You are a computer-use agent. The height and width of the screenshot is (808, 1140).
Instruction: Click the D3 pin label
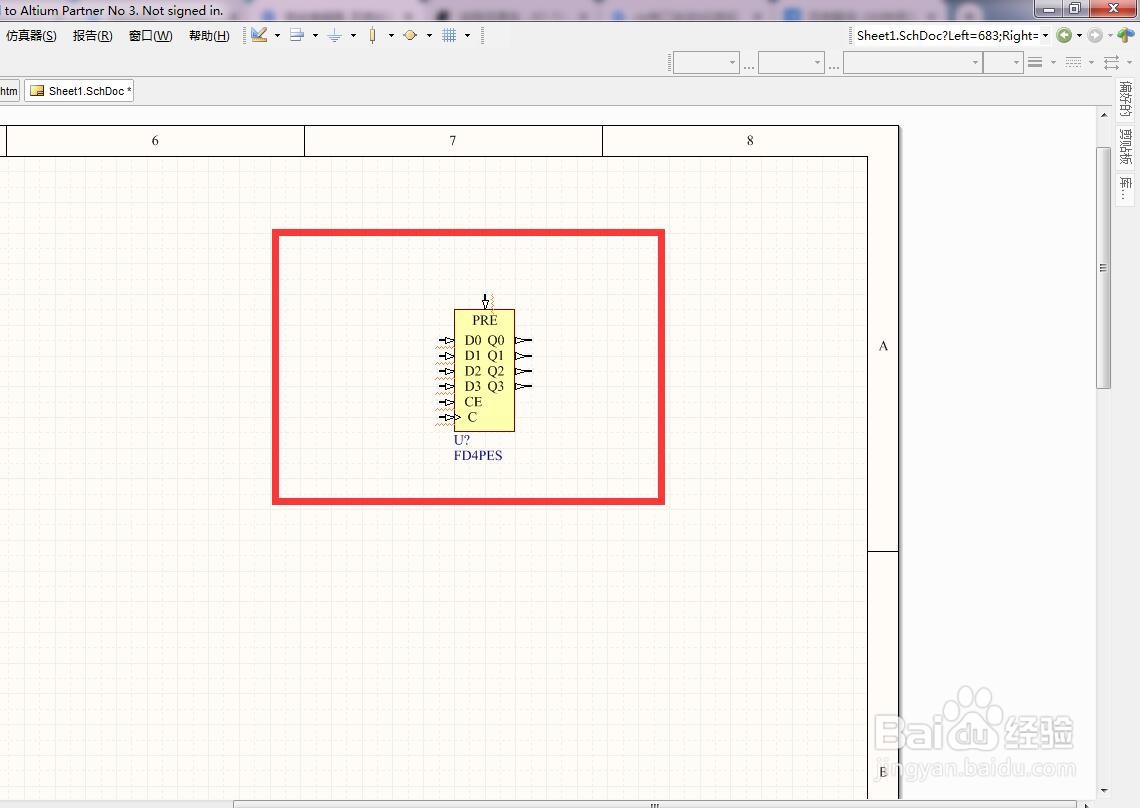(473, 386)
